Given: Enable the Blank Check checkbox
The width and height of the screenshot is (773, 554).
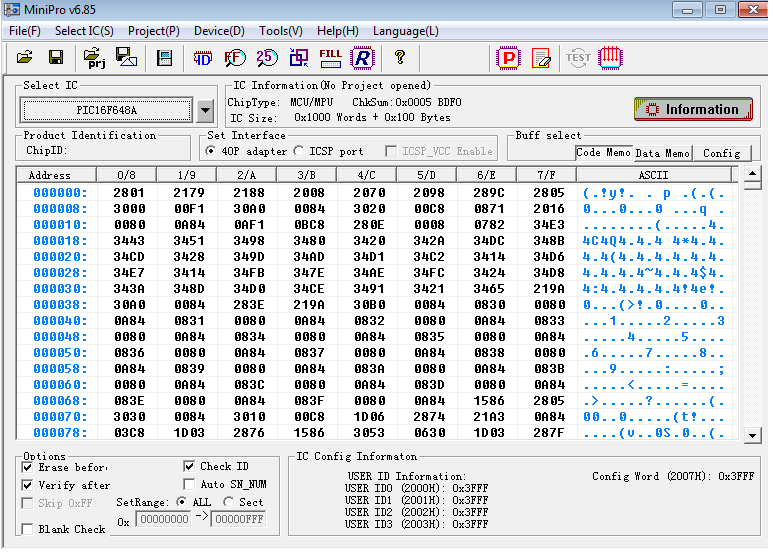Looking at the screenshot, I should (27, 529).
